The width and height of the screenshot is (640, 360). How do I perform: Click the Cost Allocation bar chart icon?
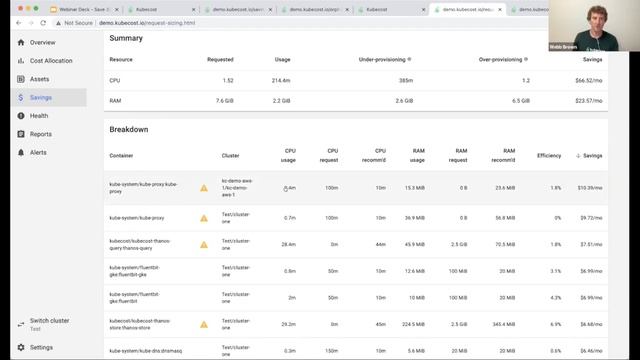21,61
